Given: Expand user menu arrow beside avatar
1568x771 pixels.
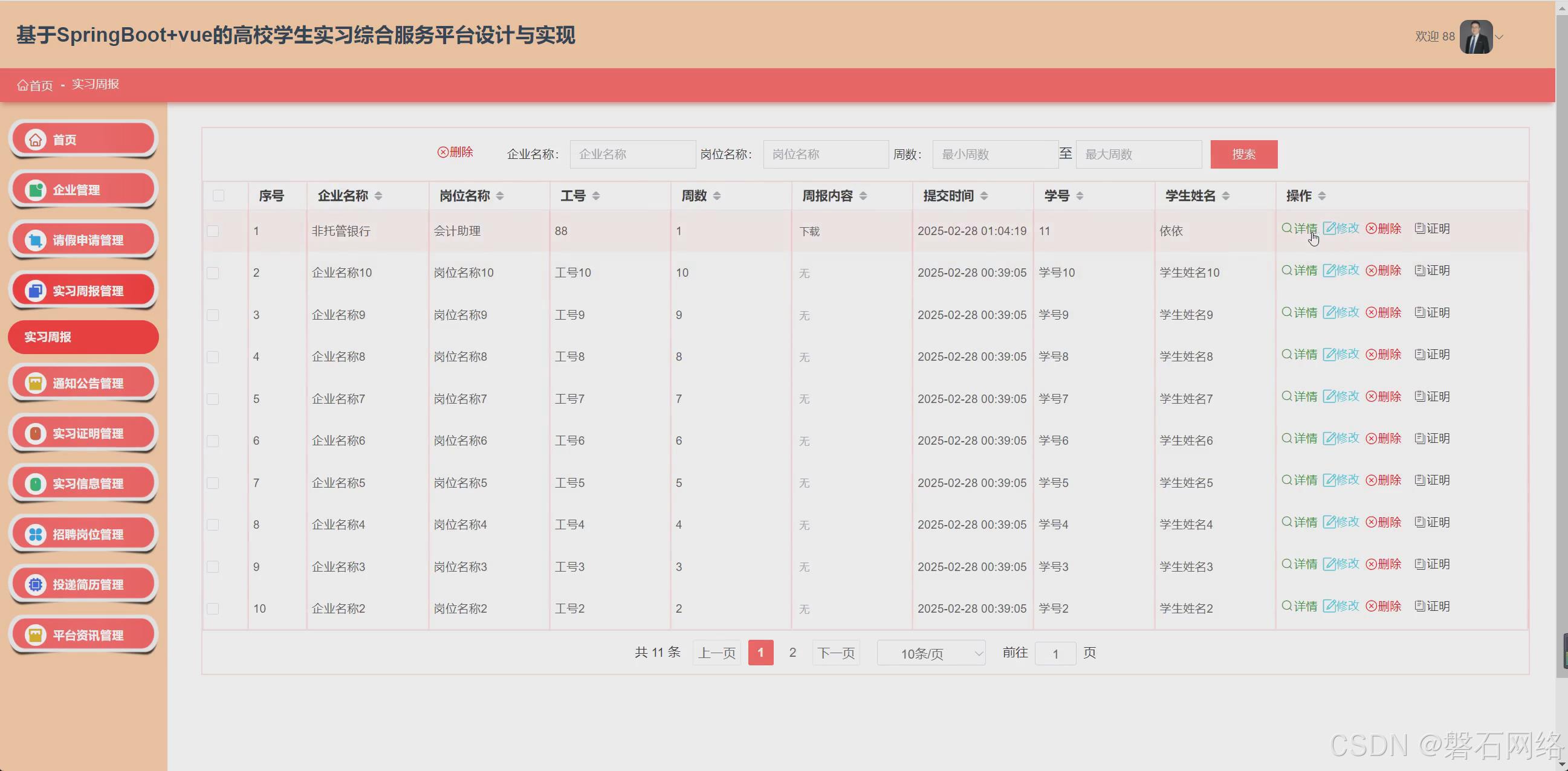Looking at the screenshot, I should 1499,37.
